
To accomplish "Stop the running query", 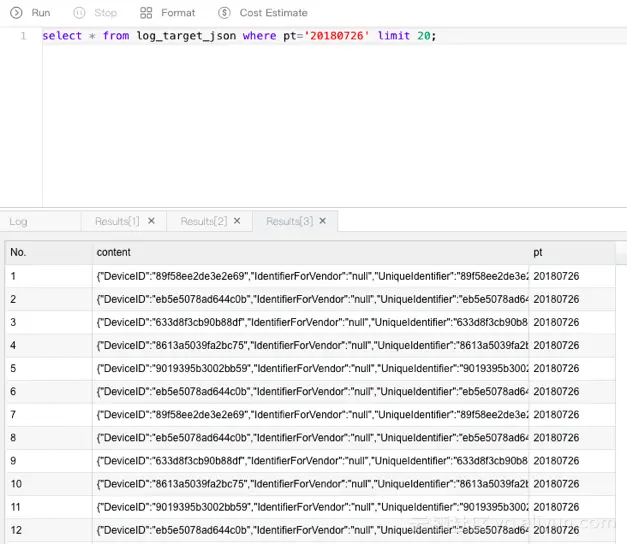I will [95, 13].
